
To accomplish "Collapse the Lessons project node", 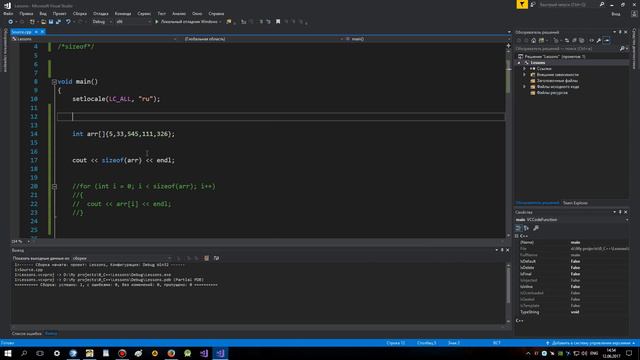I will click(519, 63).
